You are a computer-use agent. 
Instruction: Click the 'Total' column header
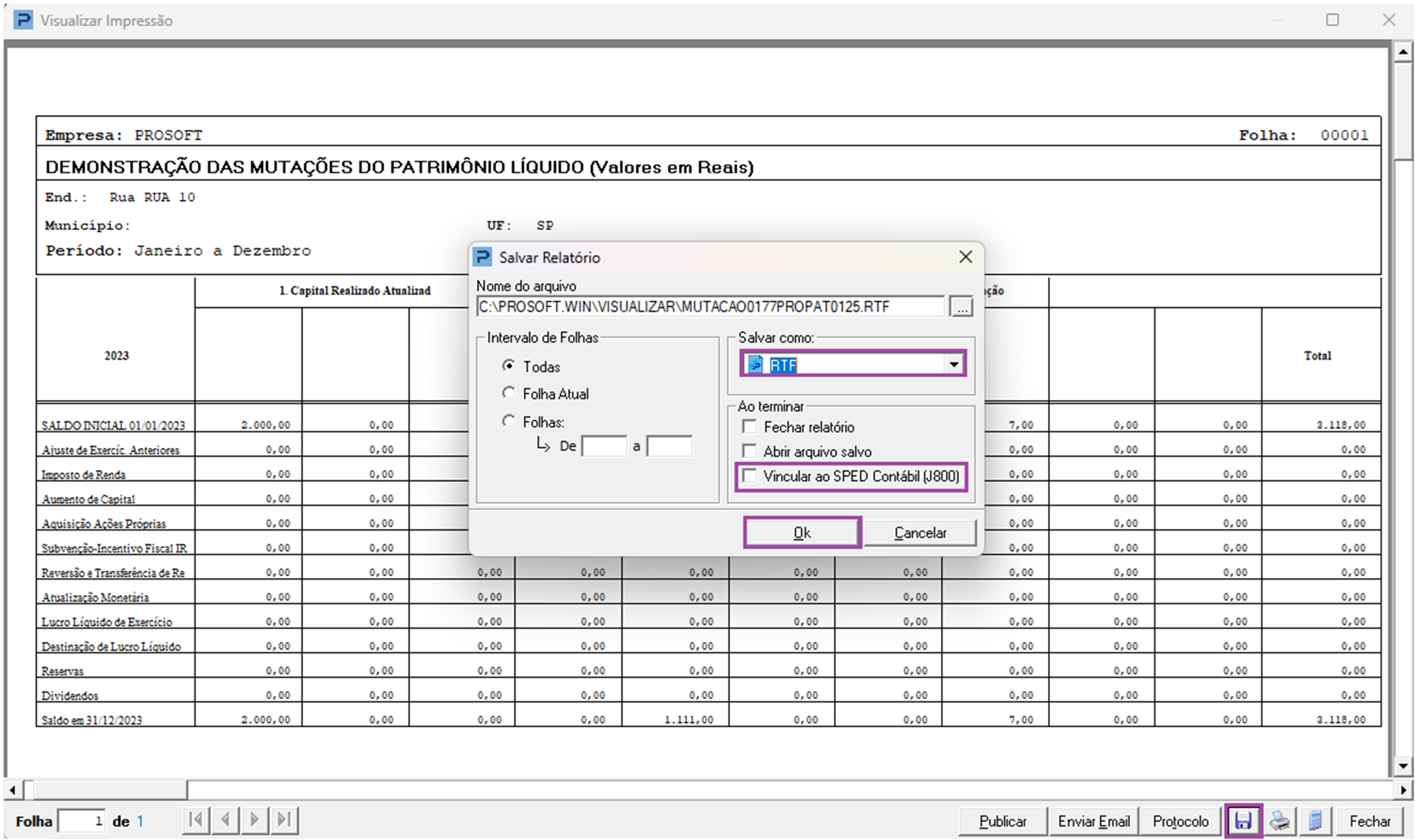pyautogui.click(x=1317, y=356)
